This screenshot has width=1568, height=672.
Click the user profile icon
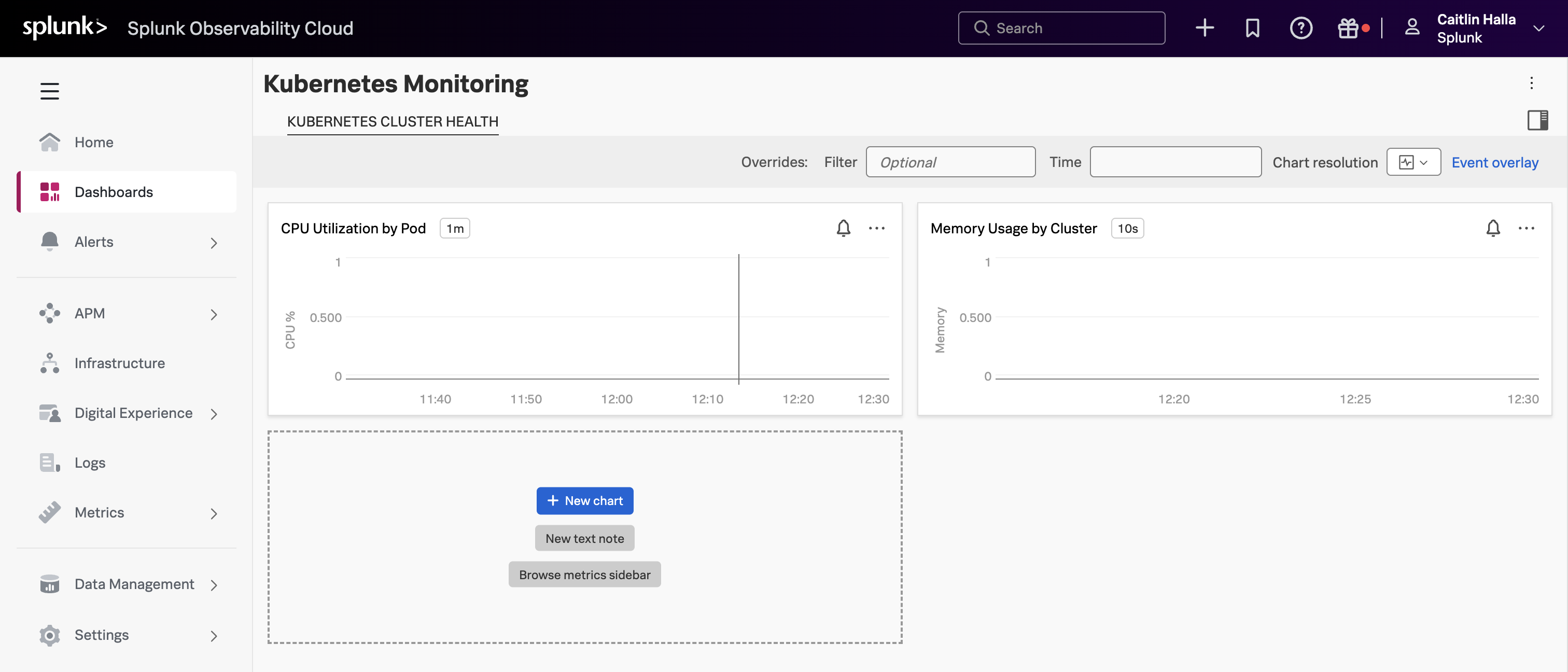pos(1412,28)
